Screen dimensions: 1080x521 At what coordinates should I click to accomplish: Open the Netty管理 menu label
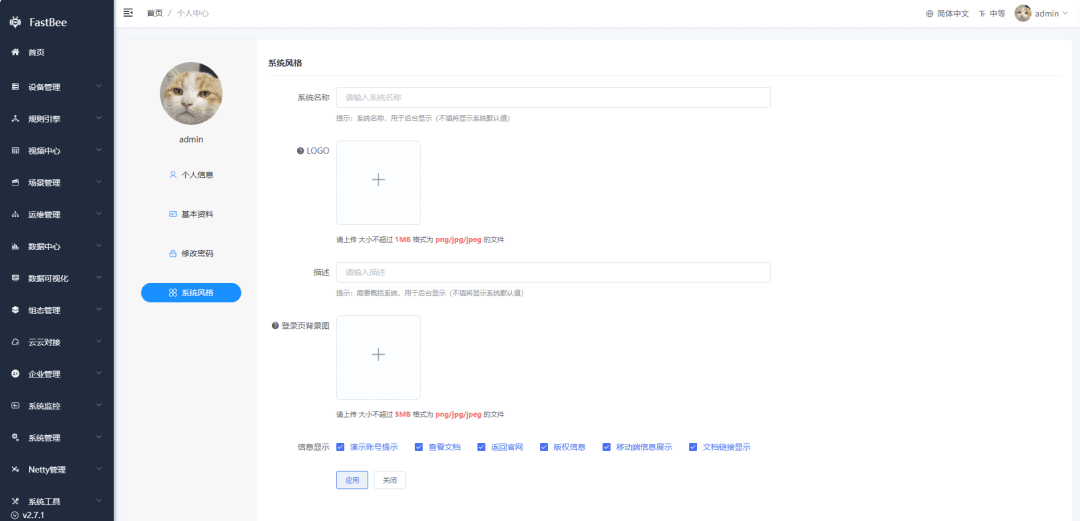[47, 470]
